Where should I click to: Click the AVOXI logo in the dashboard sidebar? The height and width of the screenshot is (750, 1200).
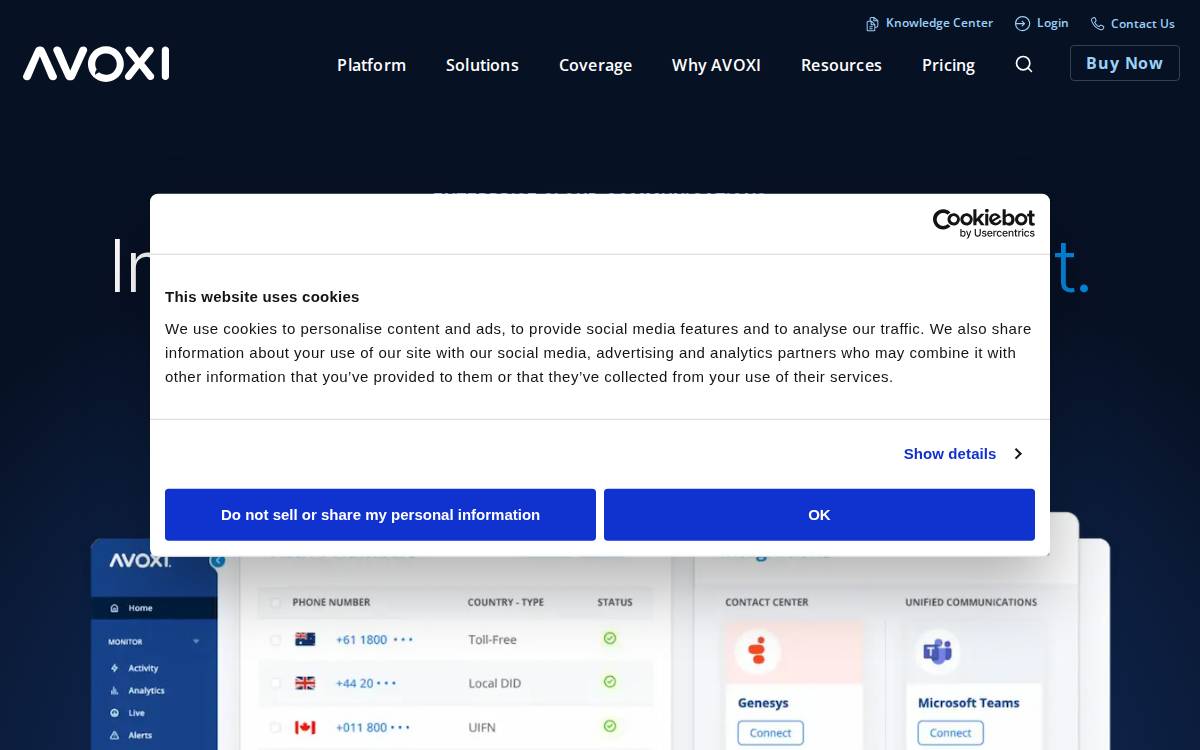[140, 561]
